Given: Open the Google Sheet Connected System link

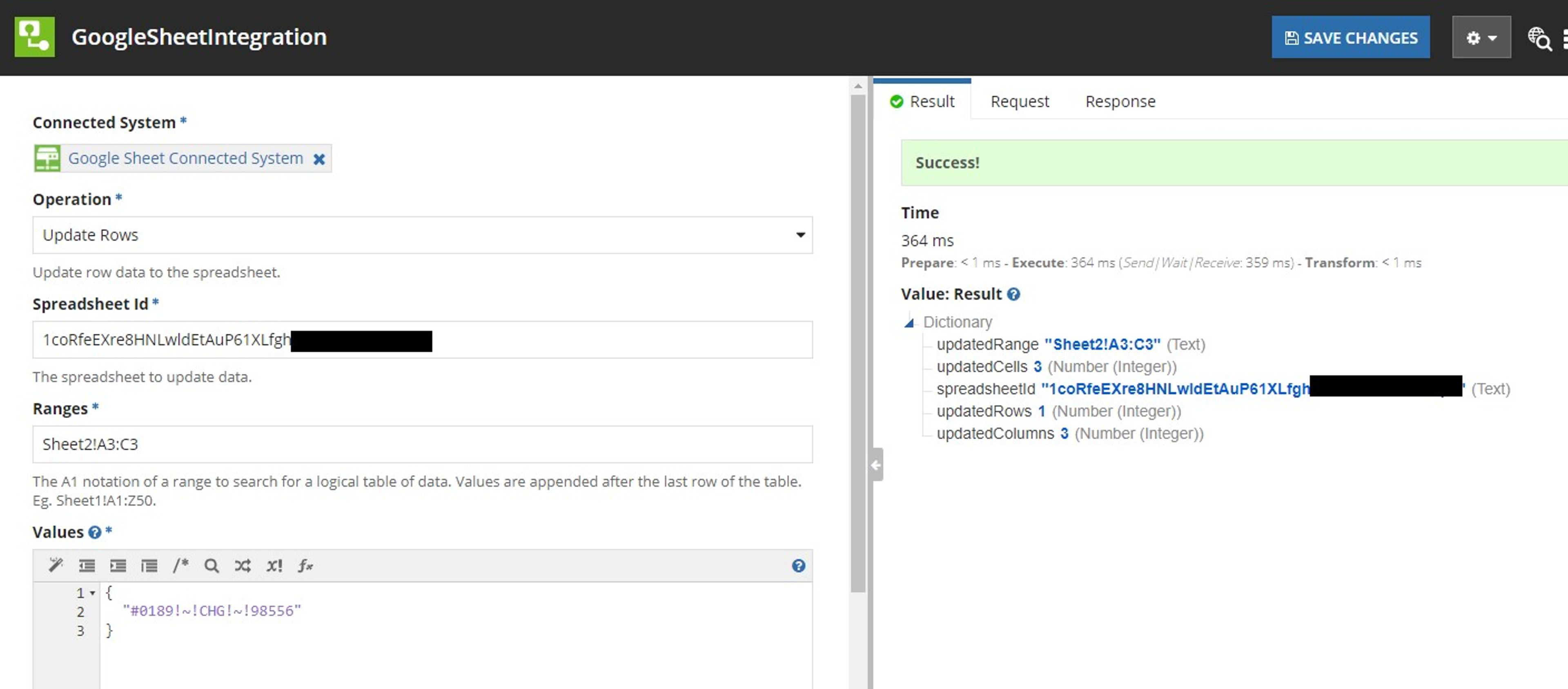Looking at the screenshot, I should (x=186, y=158).
